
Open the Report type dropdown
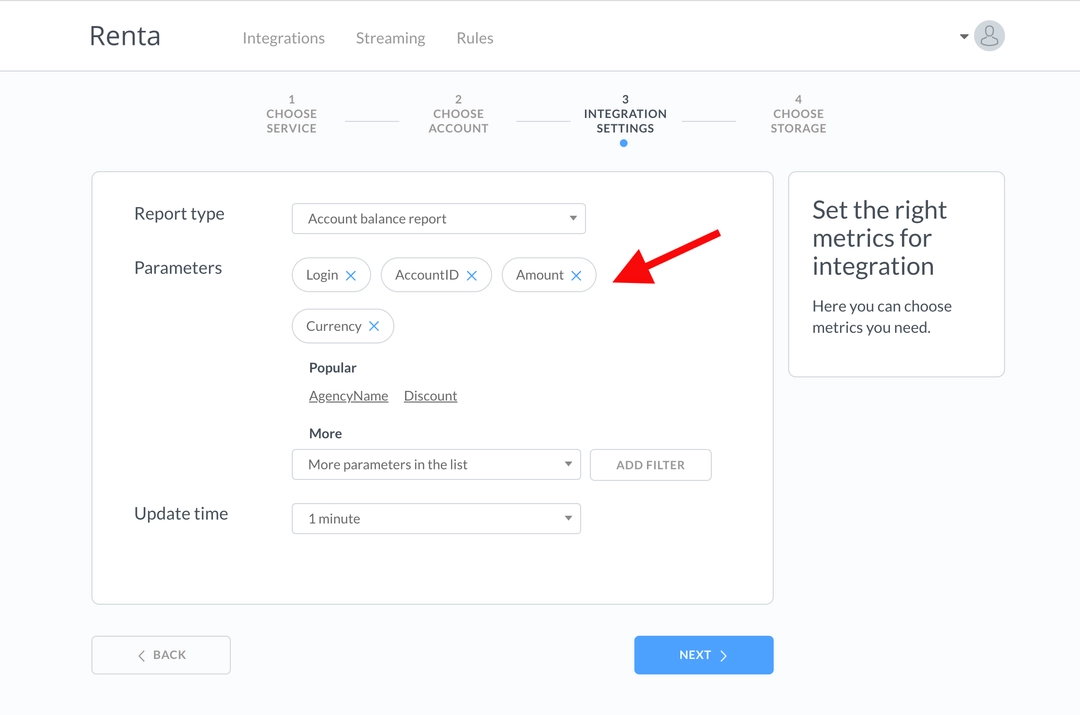point(439,218)
